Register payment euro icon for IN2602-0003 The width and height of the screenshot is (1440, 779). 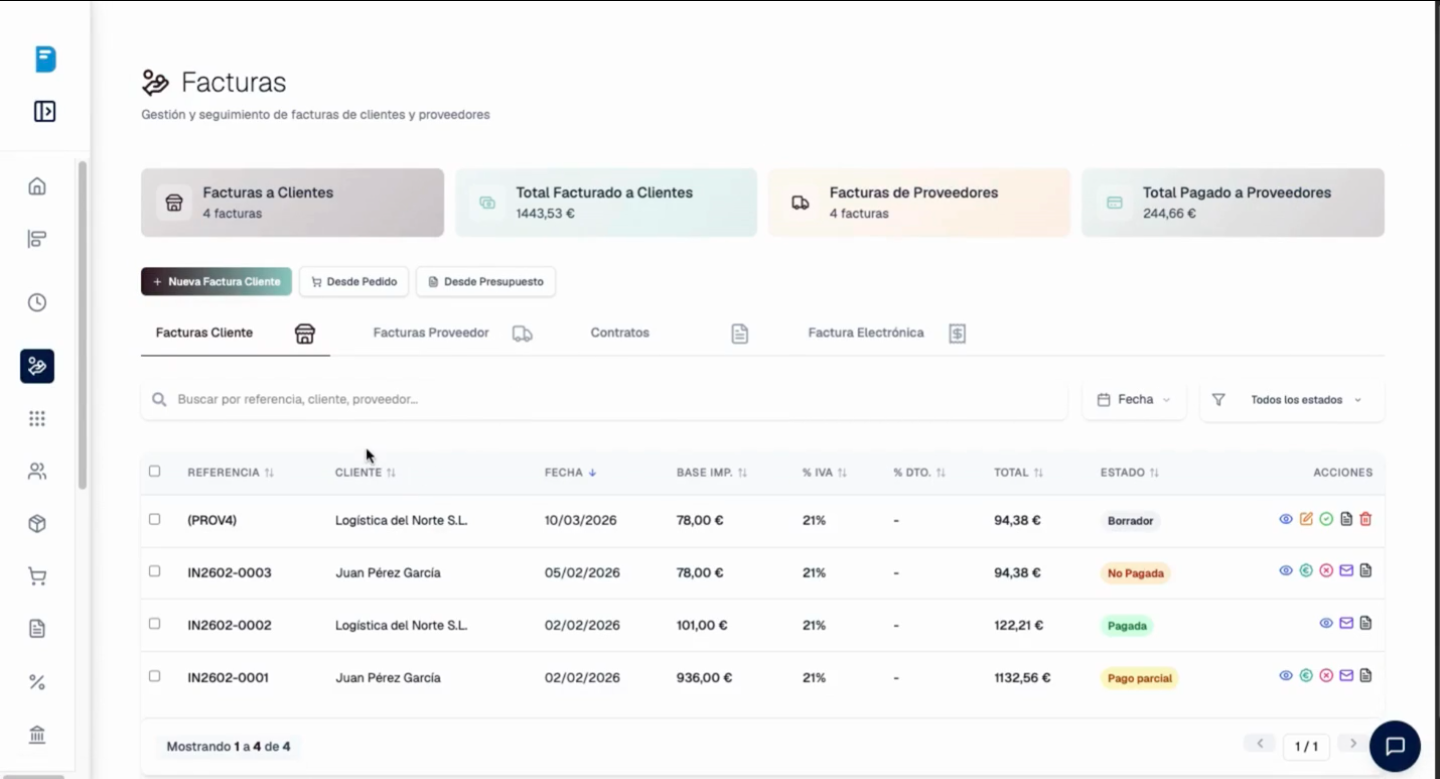pyautogui.click(x=1306, y=571)
